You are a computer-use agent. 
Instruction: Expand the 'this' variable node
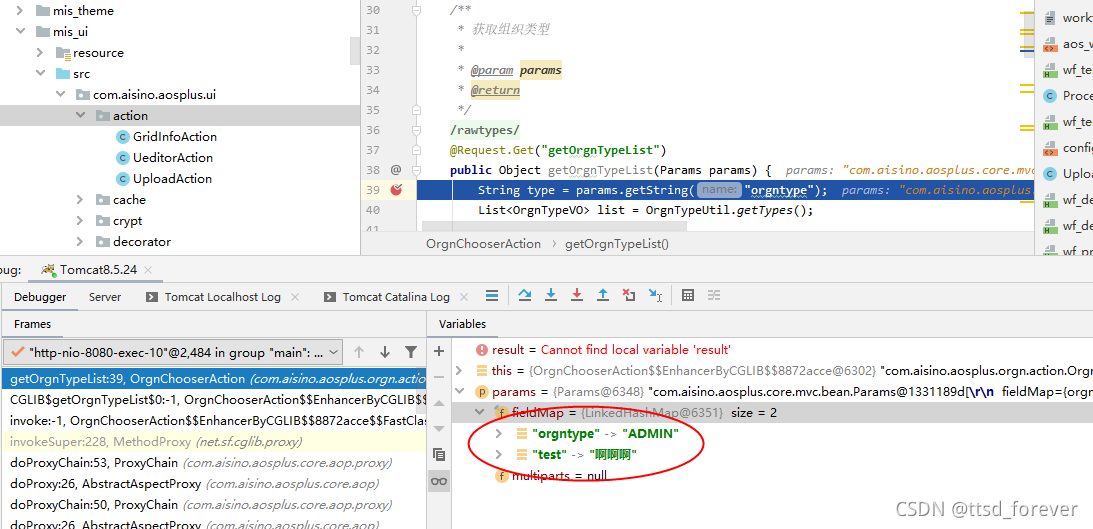click(x=459, y=370)
